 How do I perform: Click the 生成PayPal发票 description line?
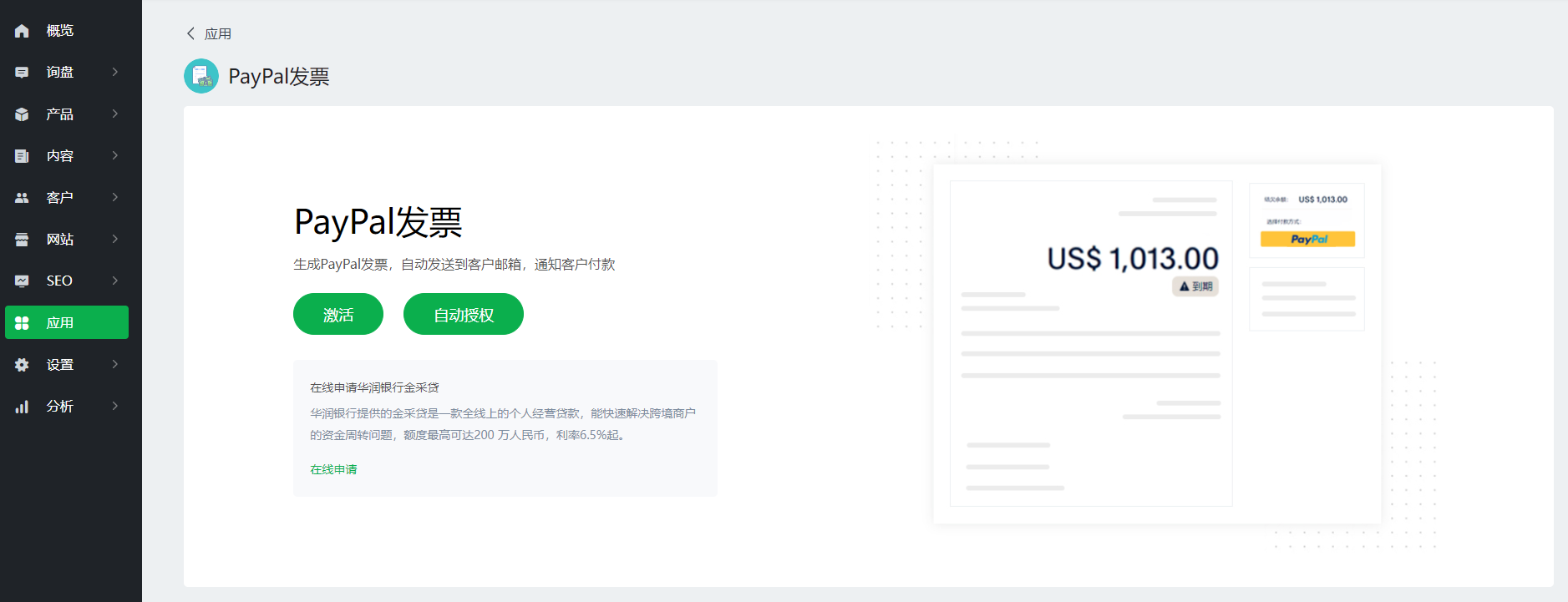(x=454, y=265)
